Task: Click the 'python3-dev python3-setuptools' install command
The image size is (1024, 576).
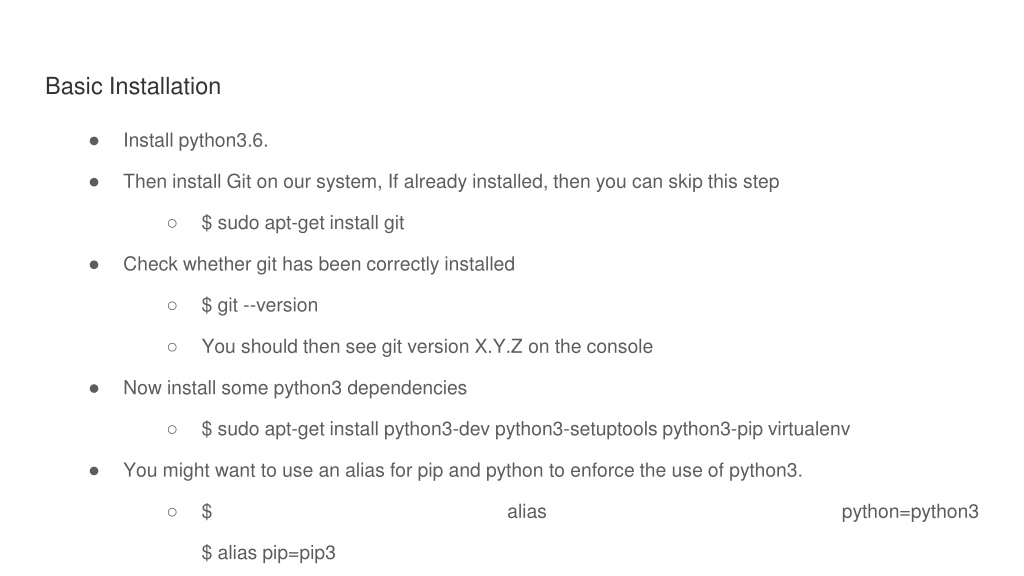Action: pos(526,429)
